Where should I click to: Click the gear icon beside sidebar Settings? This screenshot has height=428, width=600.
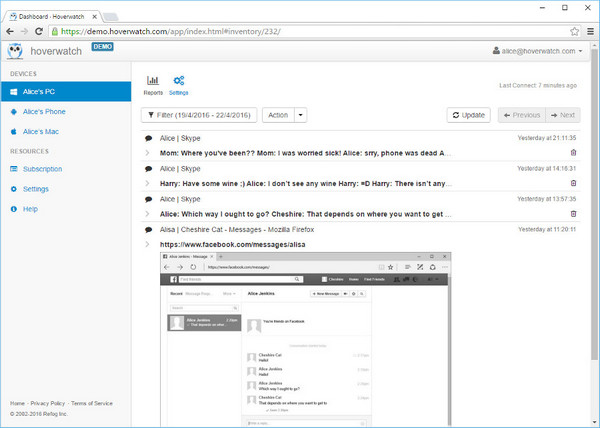14,189
